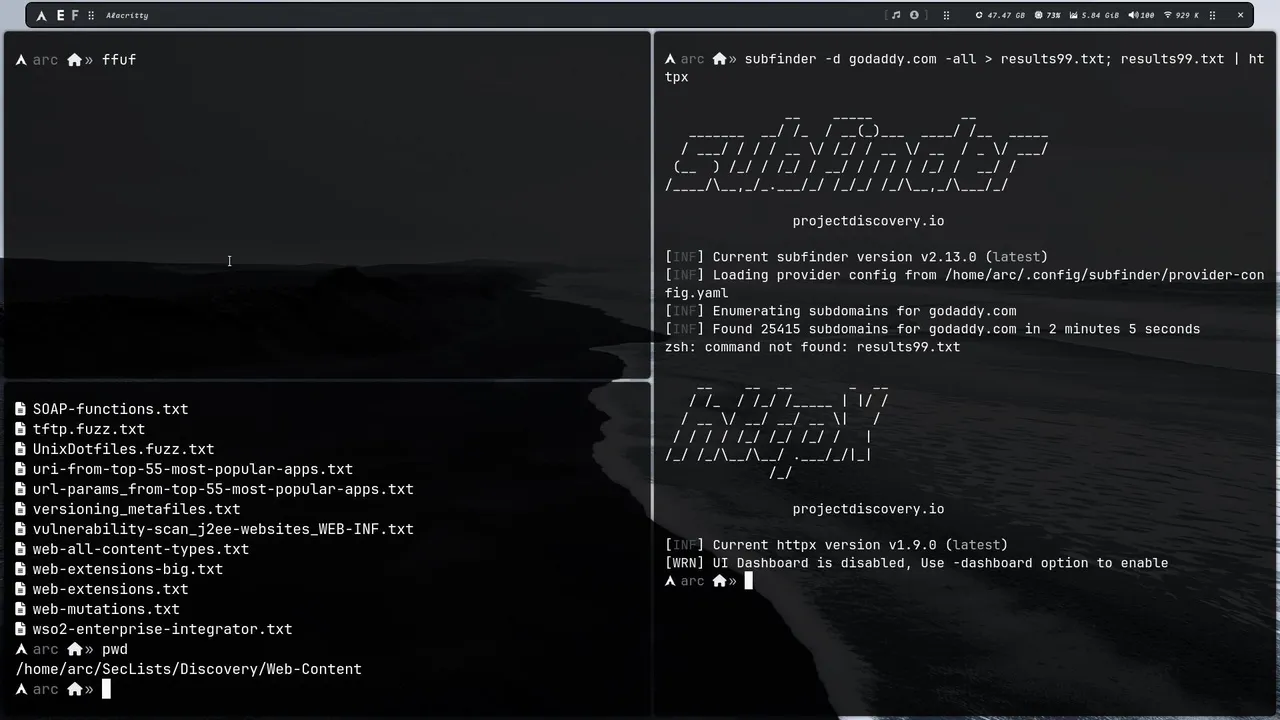Click projectdiscovery.io under the subfinder banner

[x=868, y=221]
